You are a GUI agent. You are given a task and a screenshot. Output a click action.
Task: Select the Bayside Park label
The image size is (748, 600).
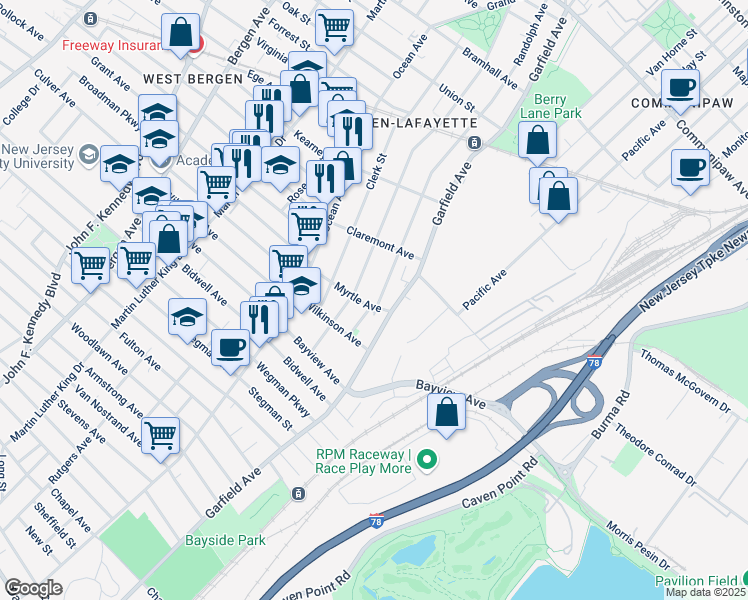point(225,540)
